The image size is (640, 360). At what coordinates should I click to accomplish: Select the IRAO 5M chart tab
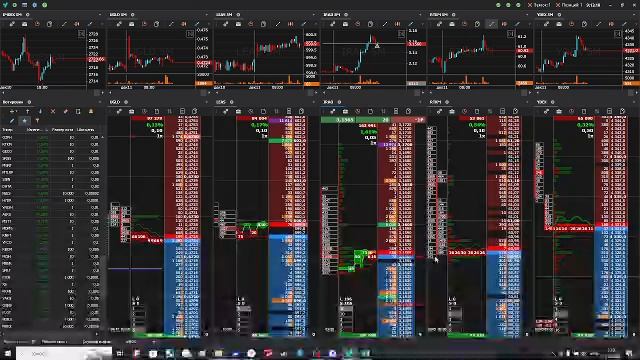(x=331, y=15)
